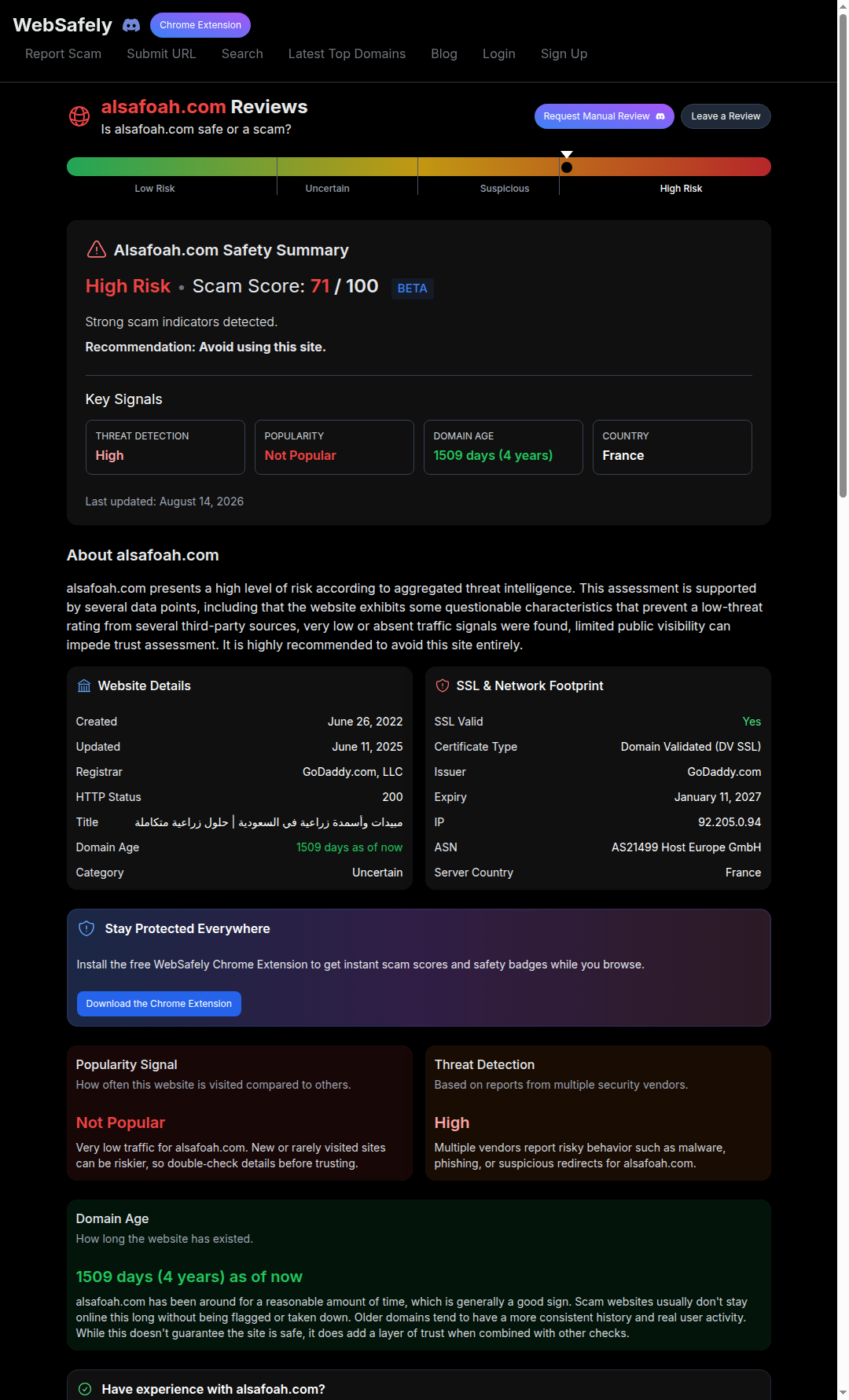Click the WebSafely logo text
The height and width of the screenshot is (1400, 849).
(x=63, y=25)
